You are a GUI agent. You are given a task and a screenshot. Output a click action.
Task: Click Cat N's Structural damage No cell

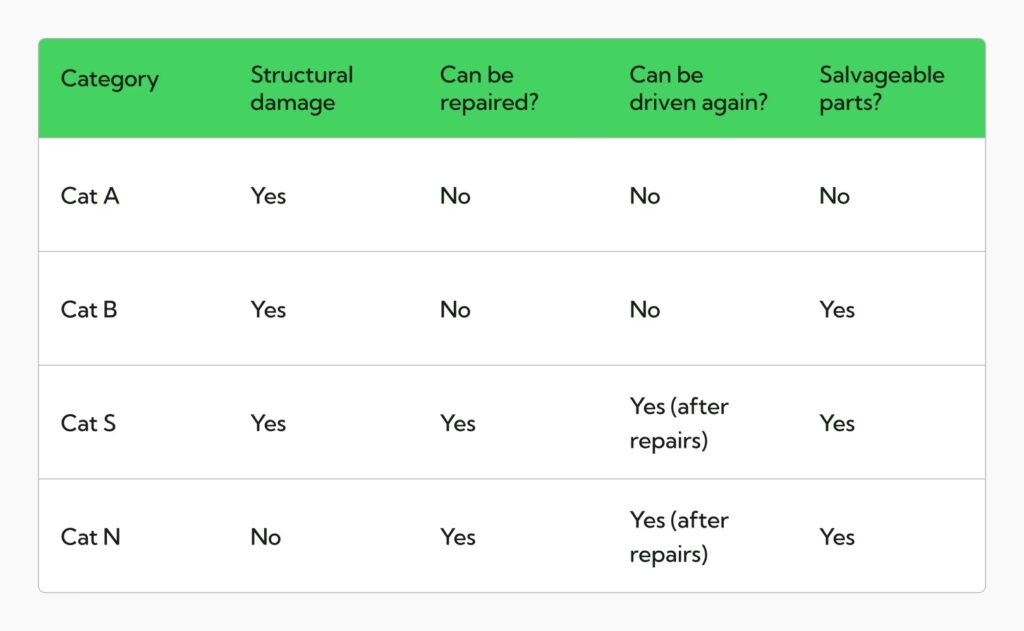coord(265,537)
